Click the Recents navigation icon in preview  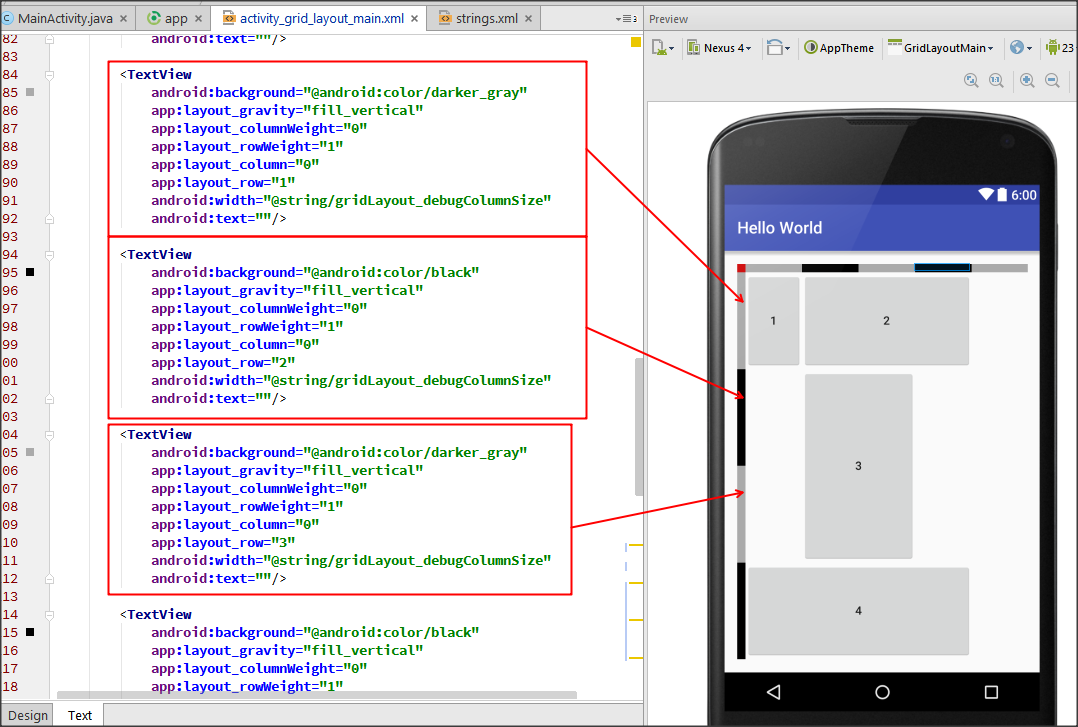coord(991,692)
